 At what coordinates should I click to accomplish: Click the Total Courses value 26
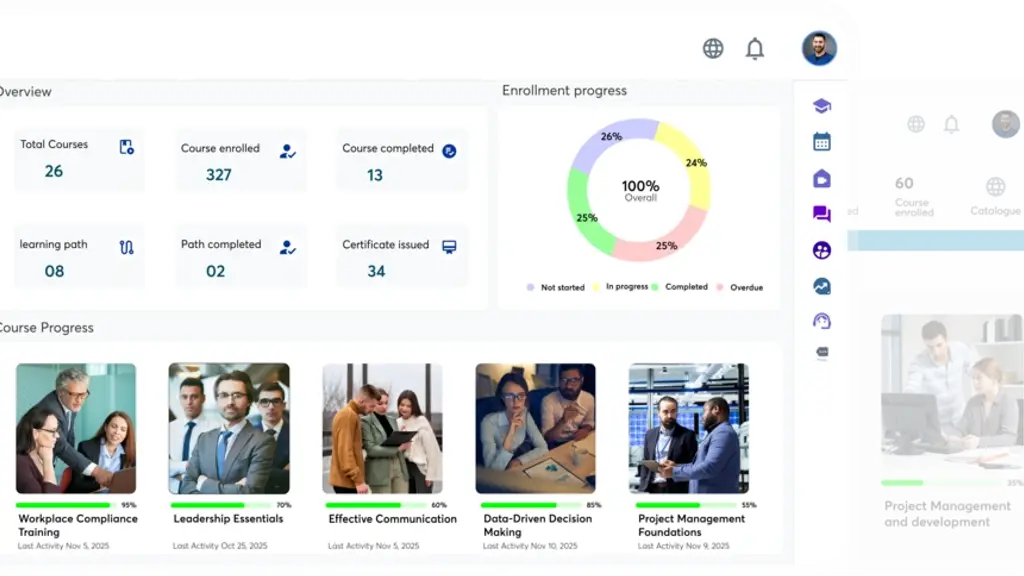pos(54,172)
